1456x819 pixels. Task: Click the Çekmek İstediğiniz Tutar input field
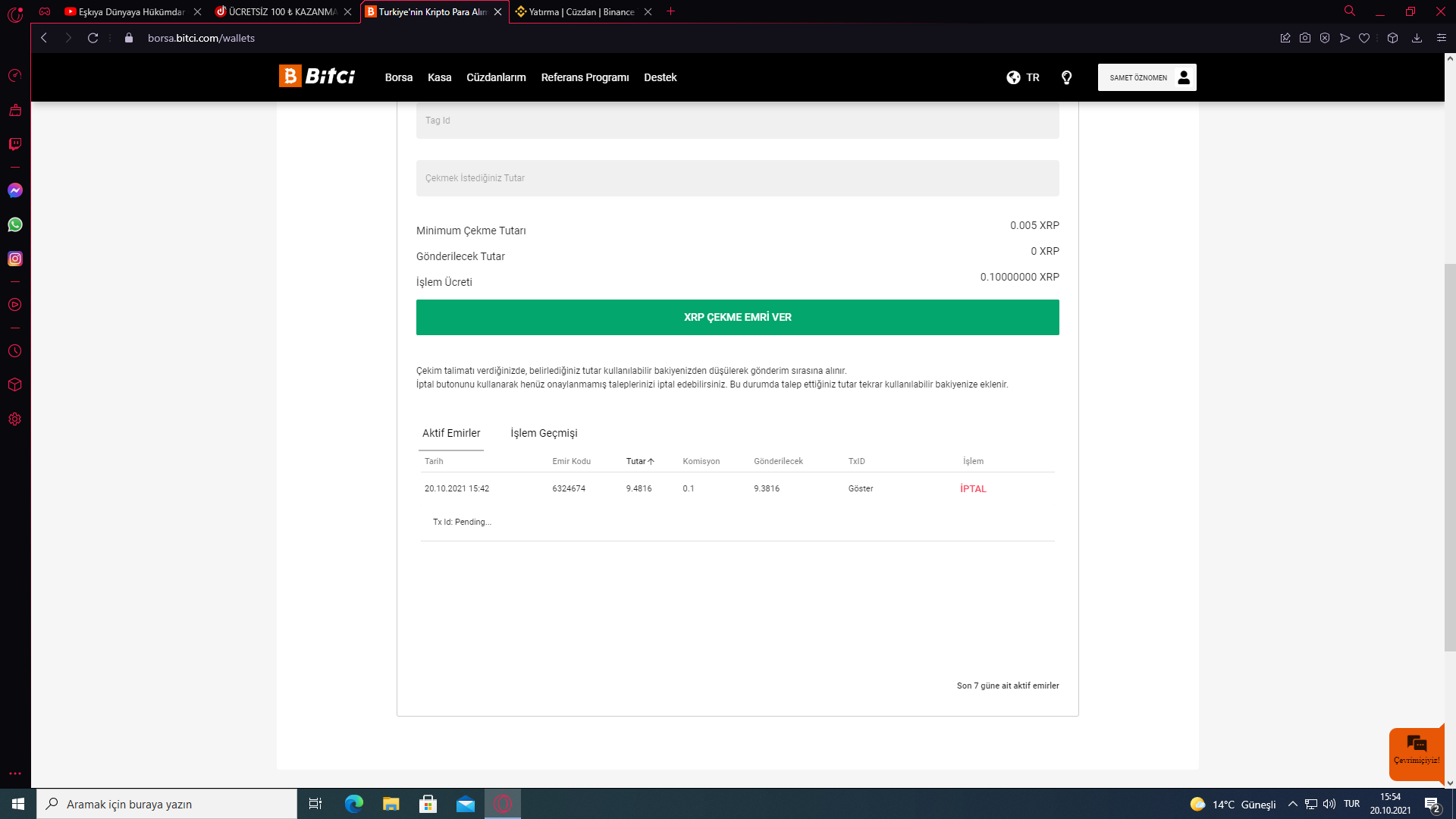click(x=737, y=178)
